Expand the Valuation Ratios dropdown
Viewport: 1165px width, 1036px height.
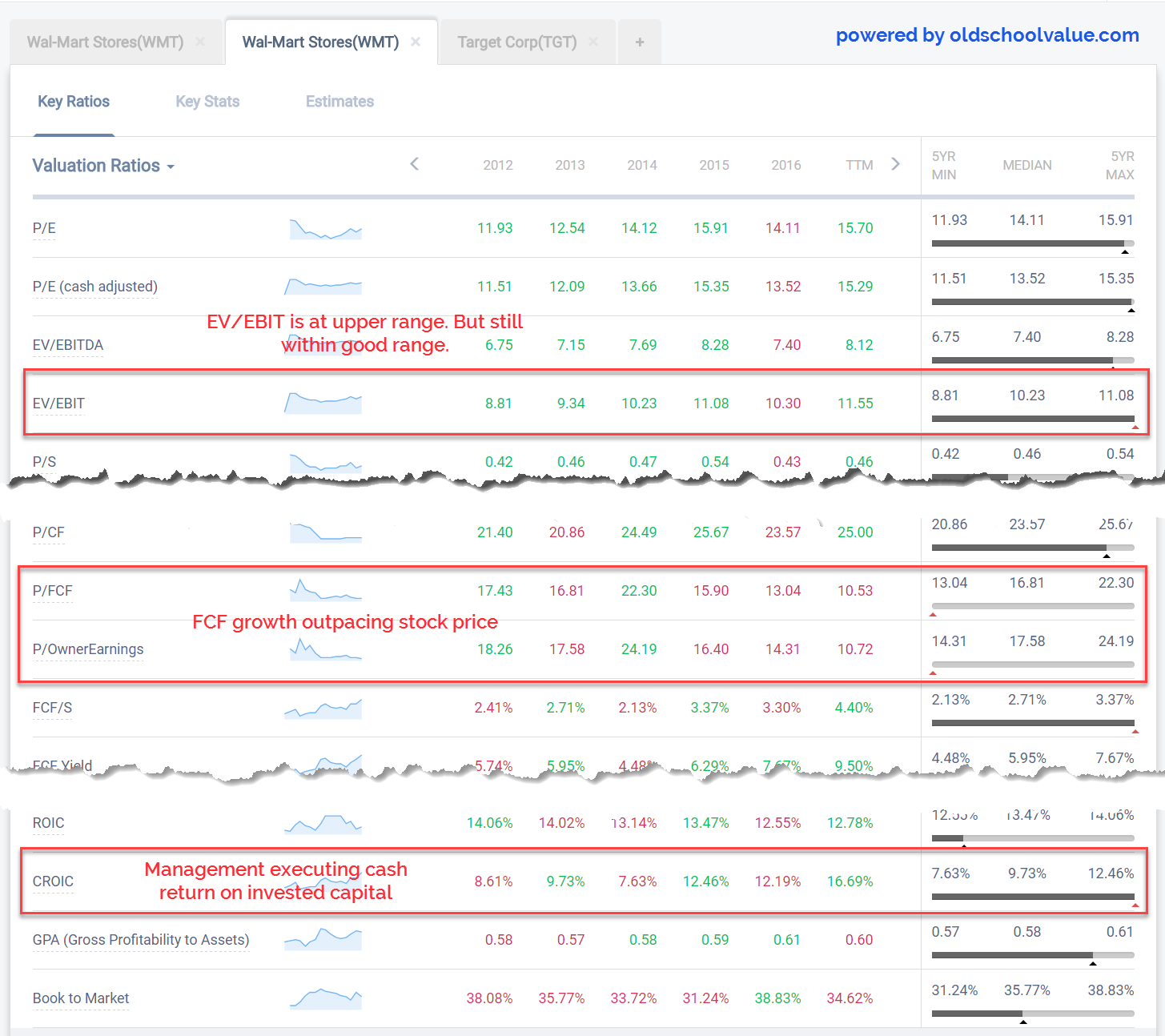coord(103,166)
